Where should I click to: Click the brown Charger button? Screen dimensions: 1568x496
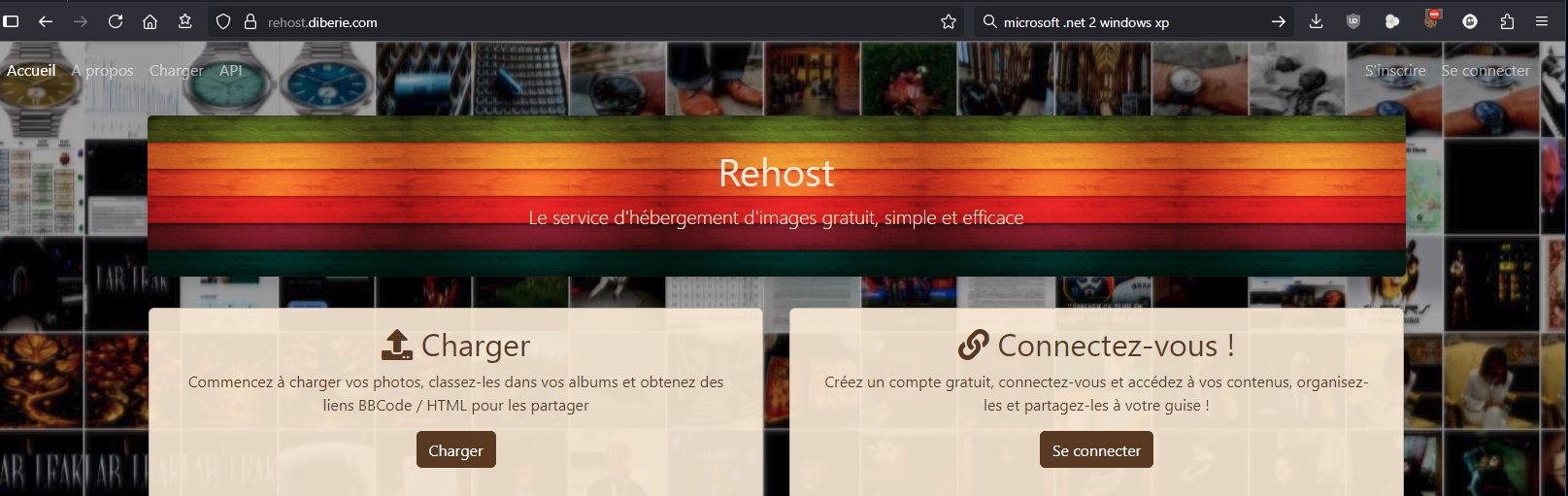point(455,450)
